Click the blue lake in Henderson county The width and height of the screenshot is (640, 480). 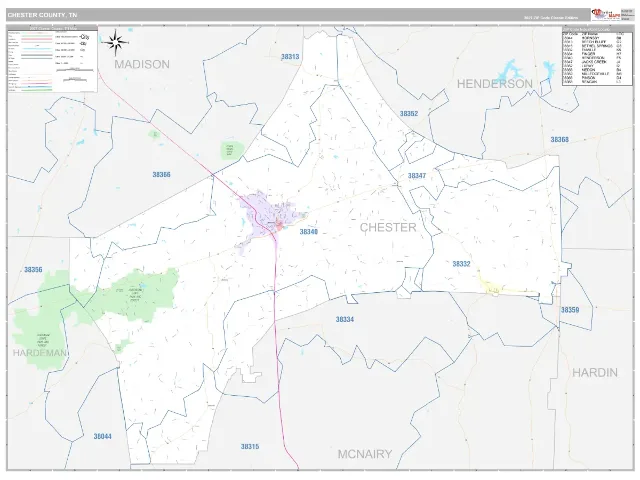(511, 69)
